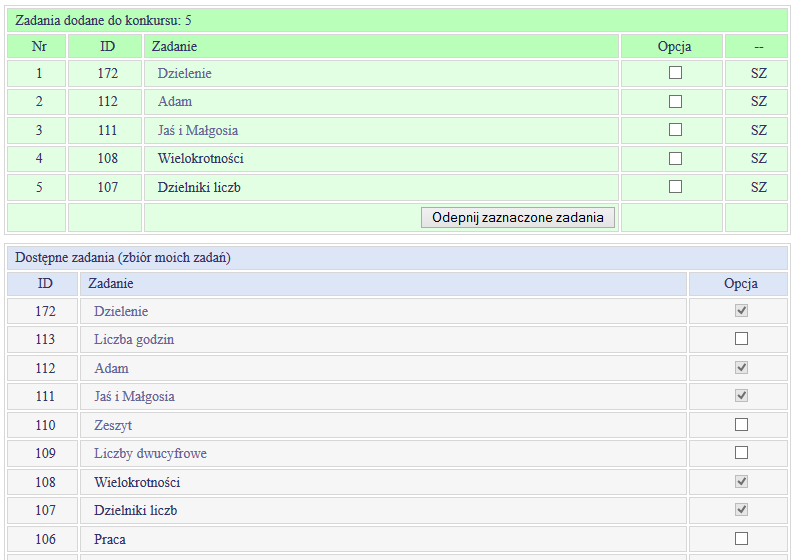Open Dzielenie link in the contest tasks table
The width and height of the screenshot is (795, 560).
(184, 73)
